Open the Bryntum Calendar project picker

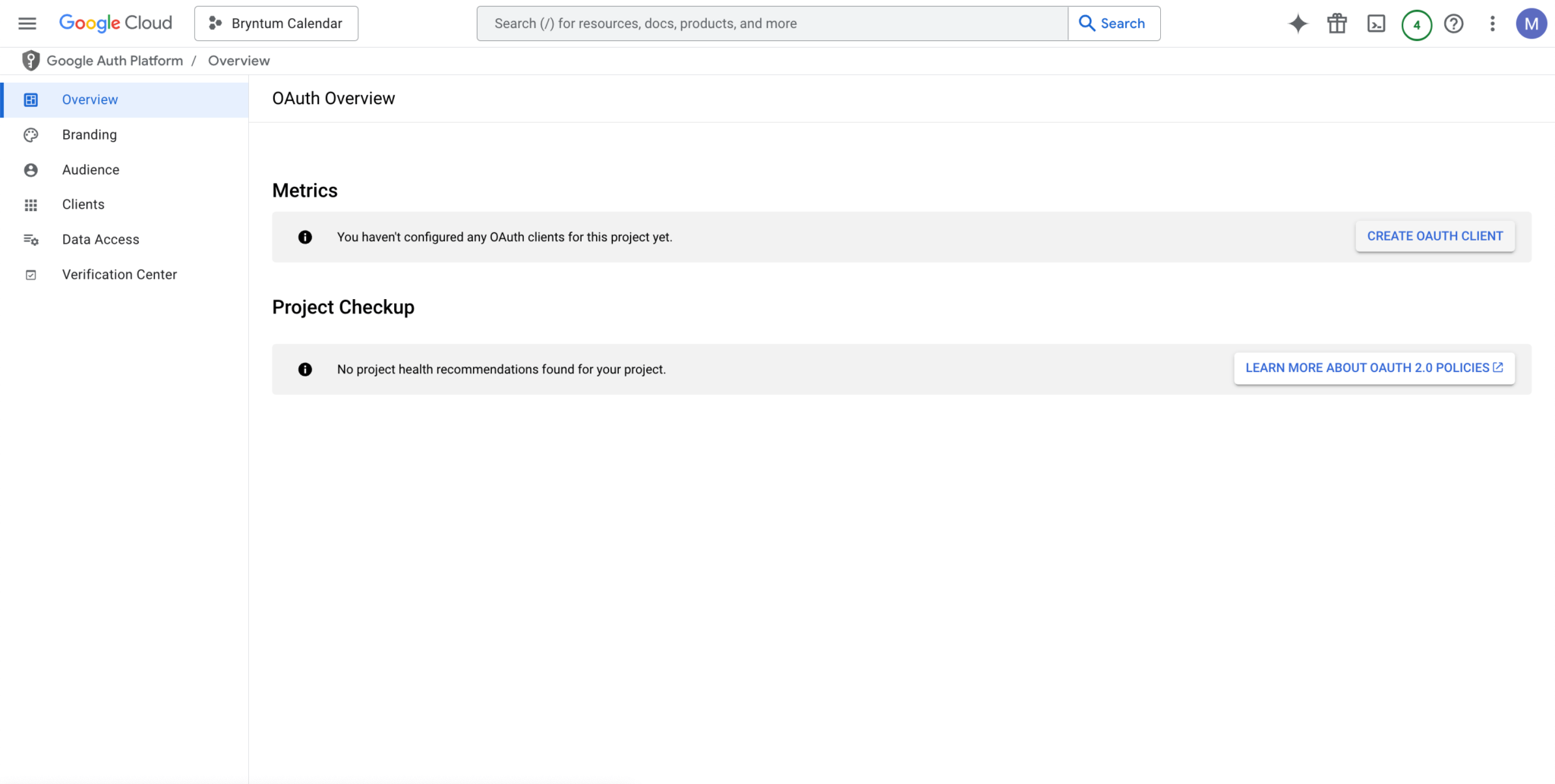tap(276, 24)
